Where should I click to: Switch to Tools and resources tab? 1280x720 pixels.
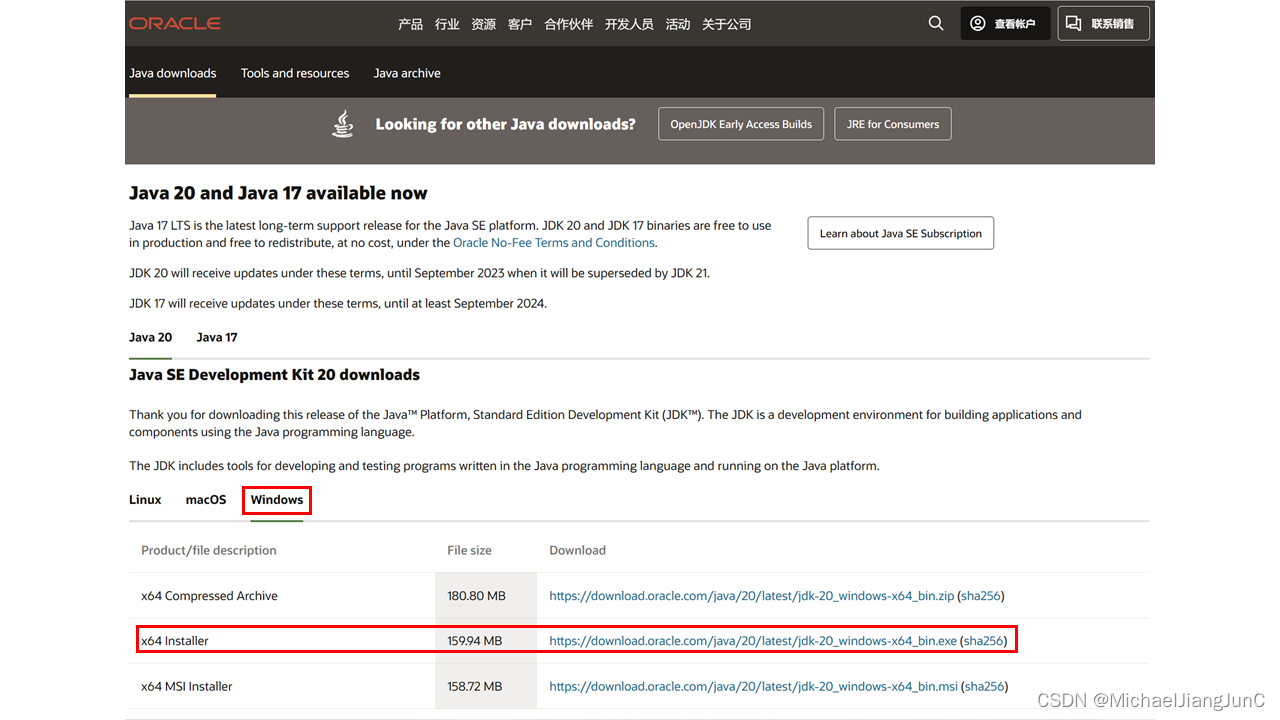pos(295,73)
